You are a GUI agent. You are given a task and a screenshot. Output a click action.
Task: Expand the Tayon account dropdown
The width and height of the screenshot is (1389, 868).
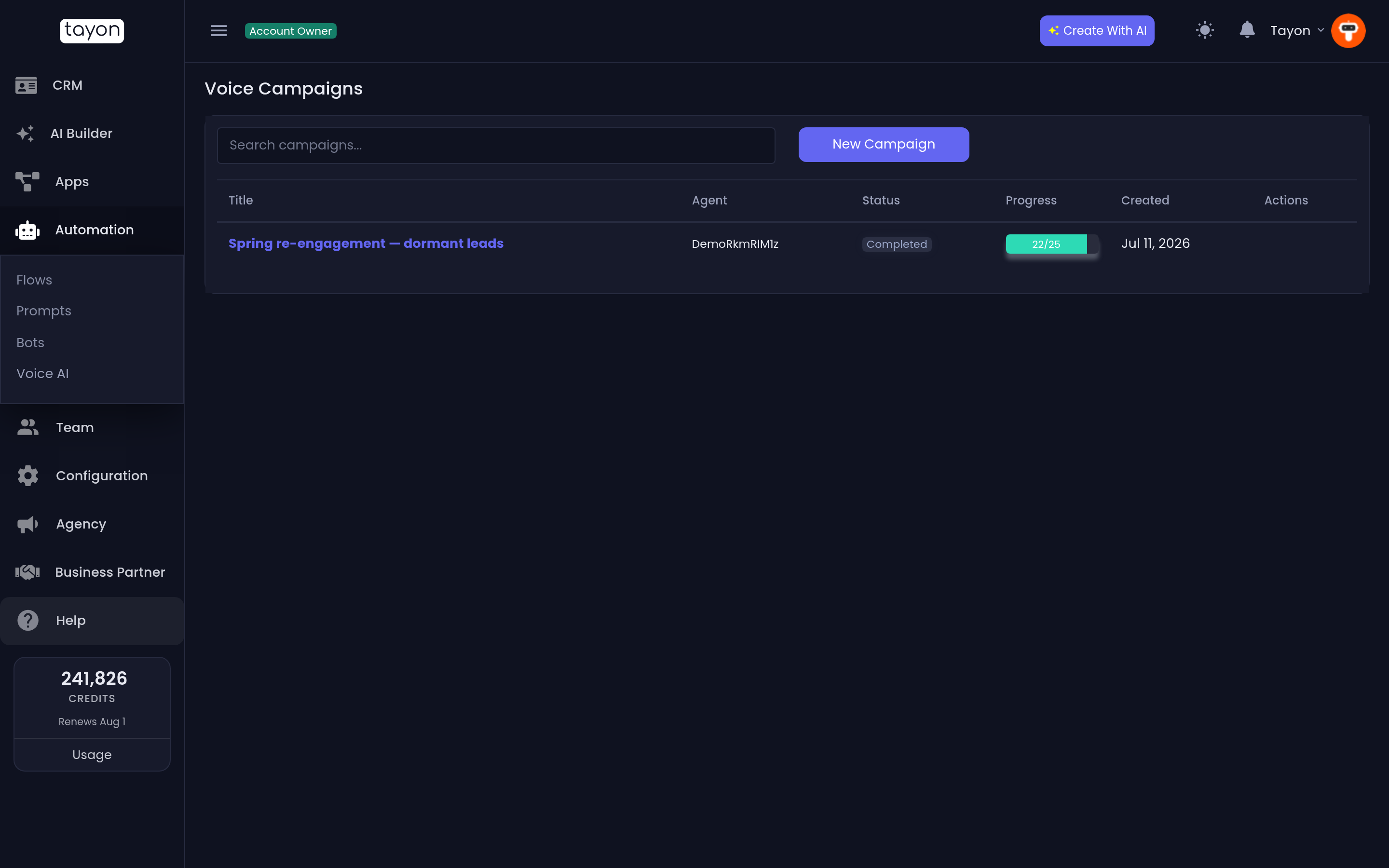click(x=1296, y=30)
